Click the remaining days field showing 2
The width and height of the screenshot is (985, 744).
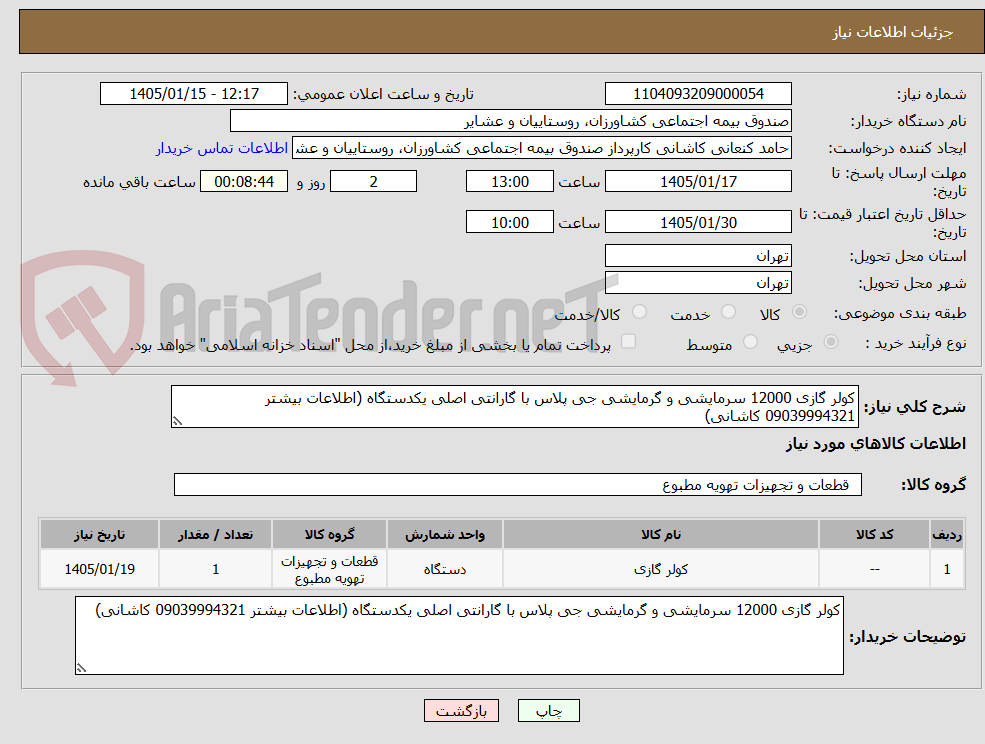coord(373,182)
